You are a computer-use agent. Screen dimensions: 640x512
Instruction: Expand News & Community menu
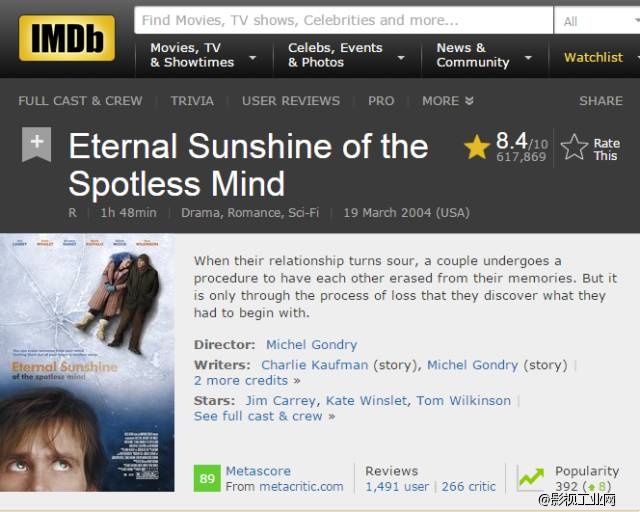pyautogui.click(x=480, y=55)
